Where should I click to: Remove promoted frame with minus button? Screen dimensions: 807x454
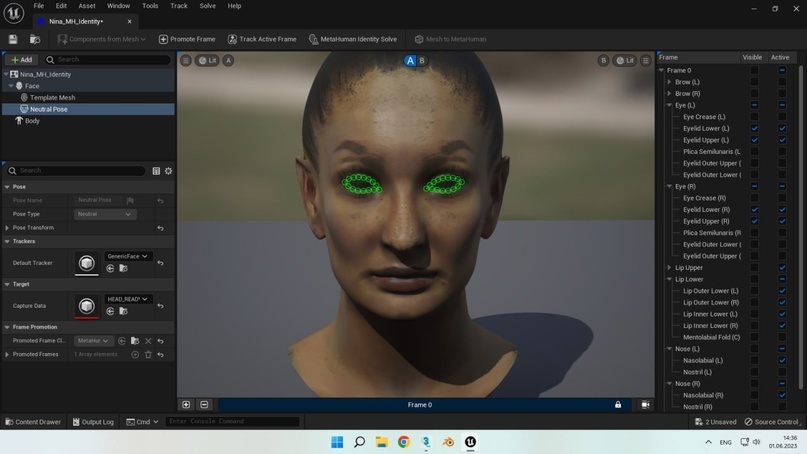pyautogui.click(x=204, y=405)
